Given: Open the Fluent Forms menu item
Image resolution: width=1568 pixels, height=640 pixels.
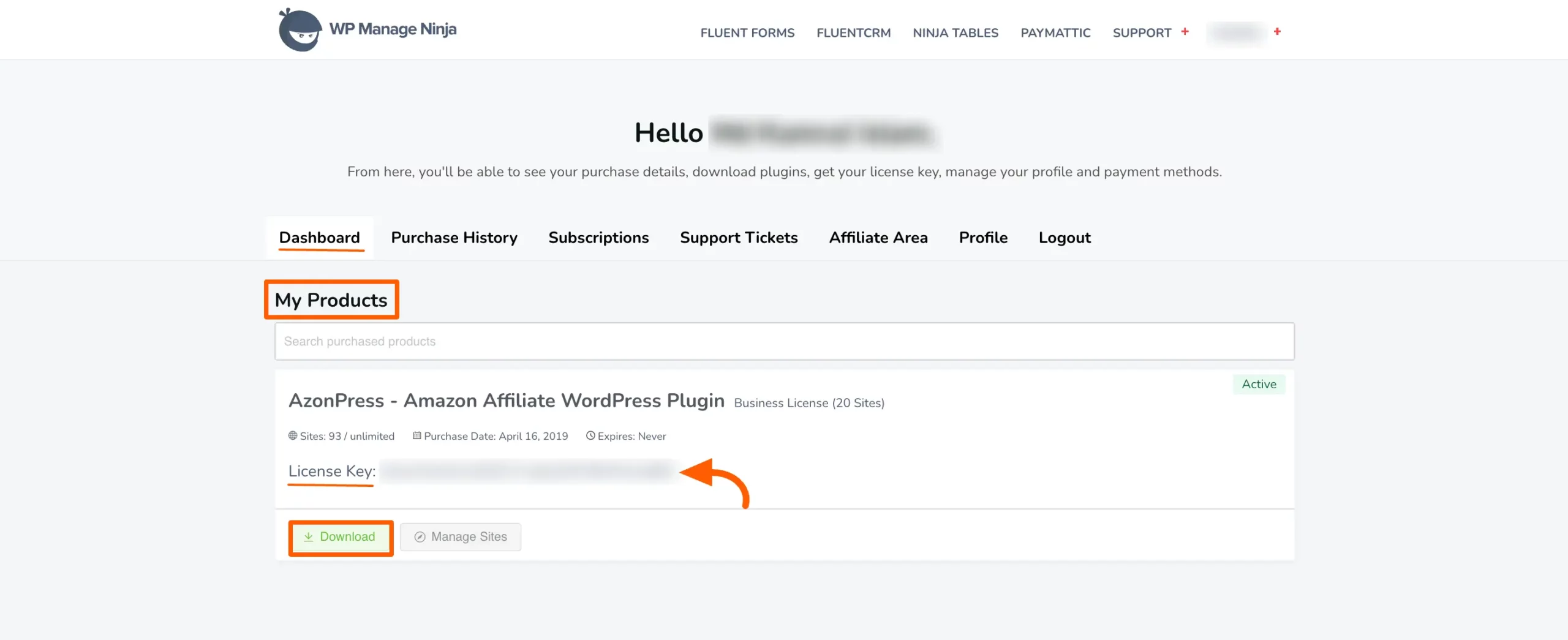Looking at the screenshot, I should (747, 33).
